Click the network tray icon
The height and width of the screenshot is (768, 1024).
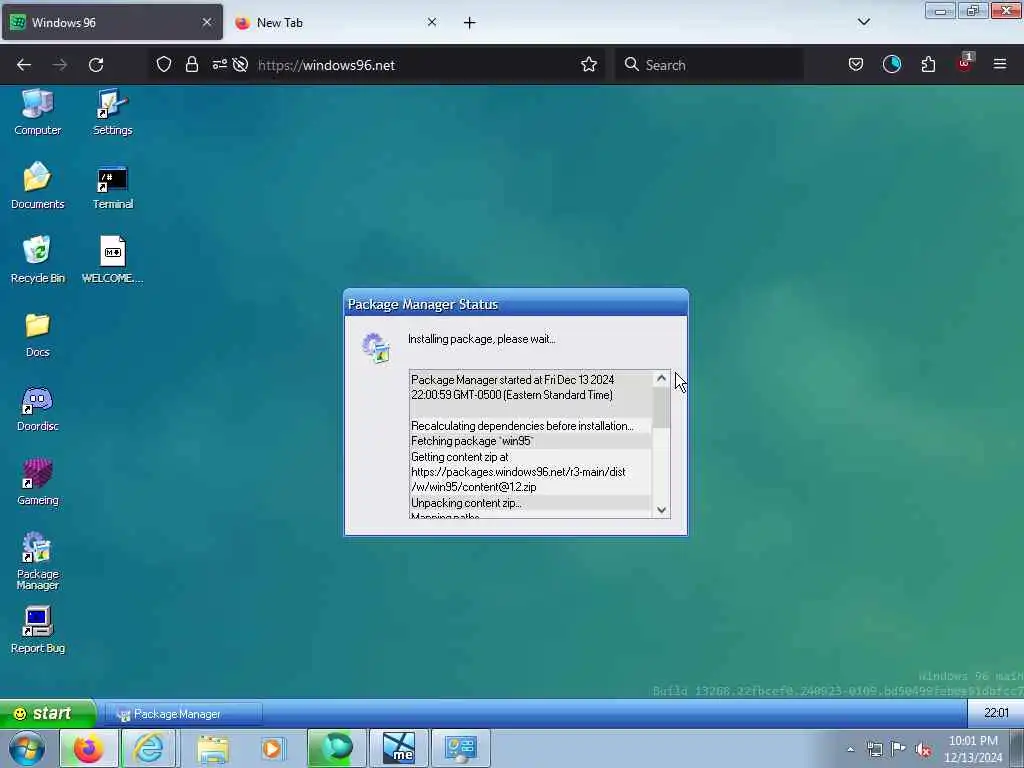874,749
